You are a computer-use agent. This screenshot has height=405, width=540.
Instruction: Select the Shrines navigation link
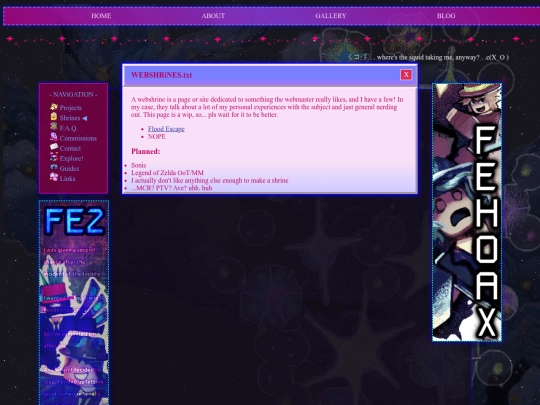point(70,118)
